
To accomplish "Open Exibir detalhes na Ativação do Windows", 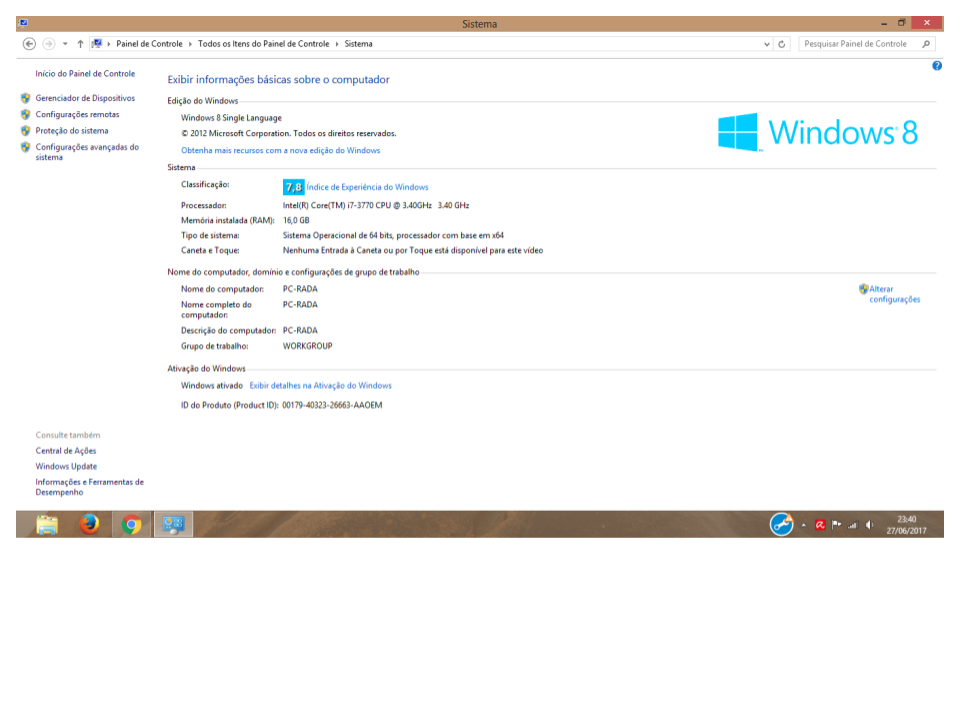I will [x=320, y=386].
